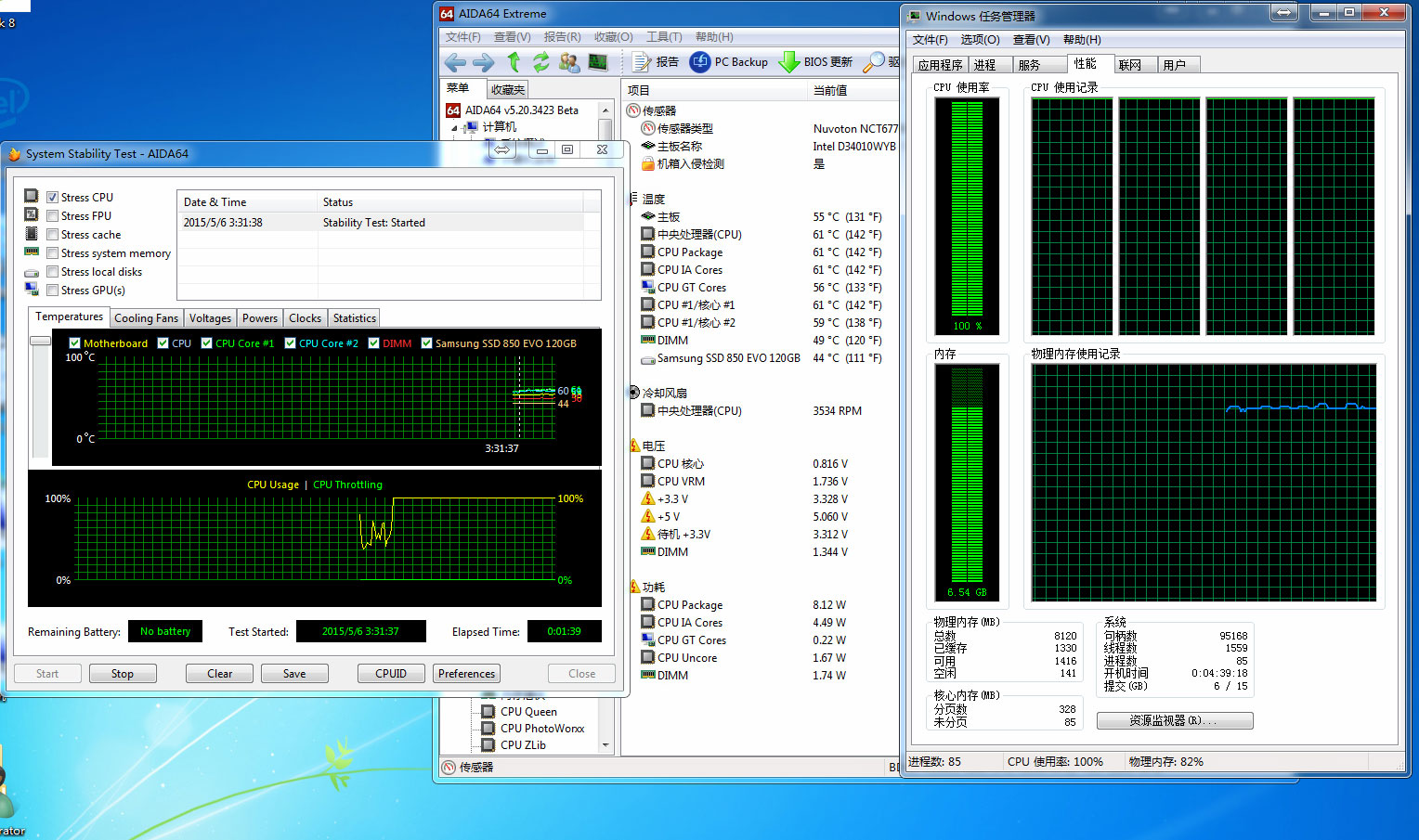Uncheck the DIMM temperature graph checkbox
Screen dimensions: 1419x840
point(373,343)
